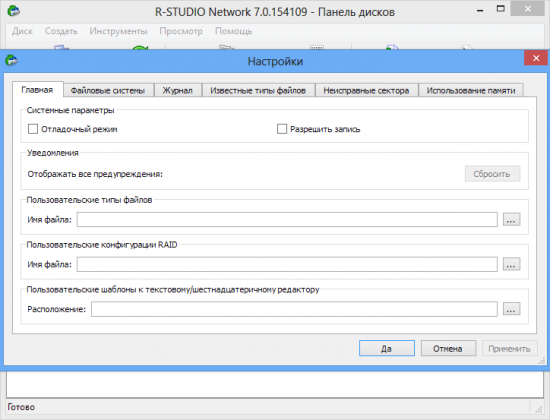This screenshot has width=550, height=420.
Task: Minimize the R-STUDIO main window
Action: tap(480, 11)
